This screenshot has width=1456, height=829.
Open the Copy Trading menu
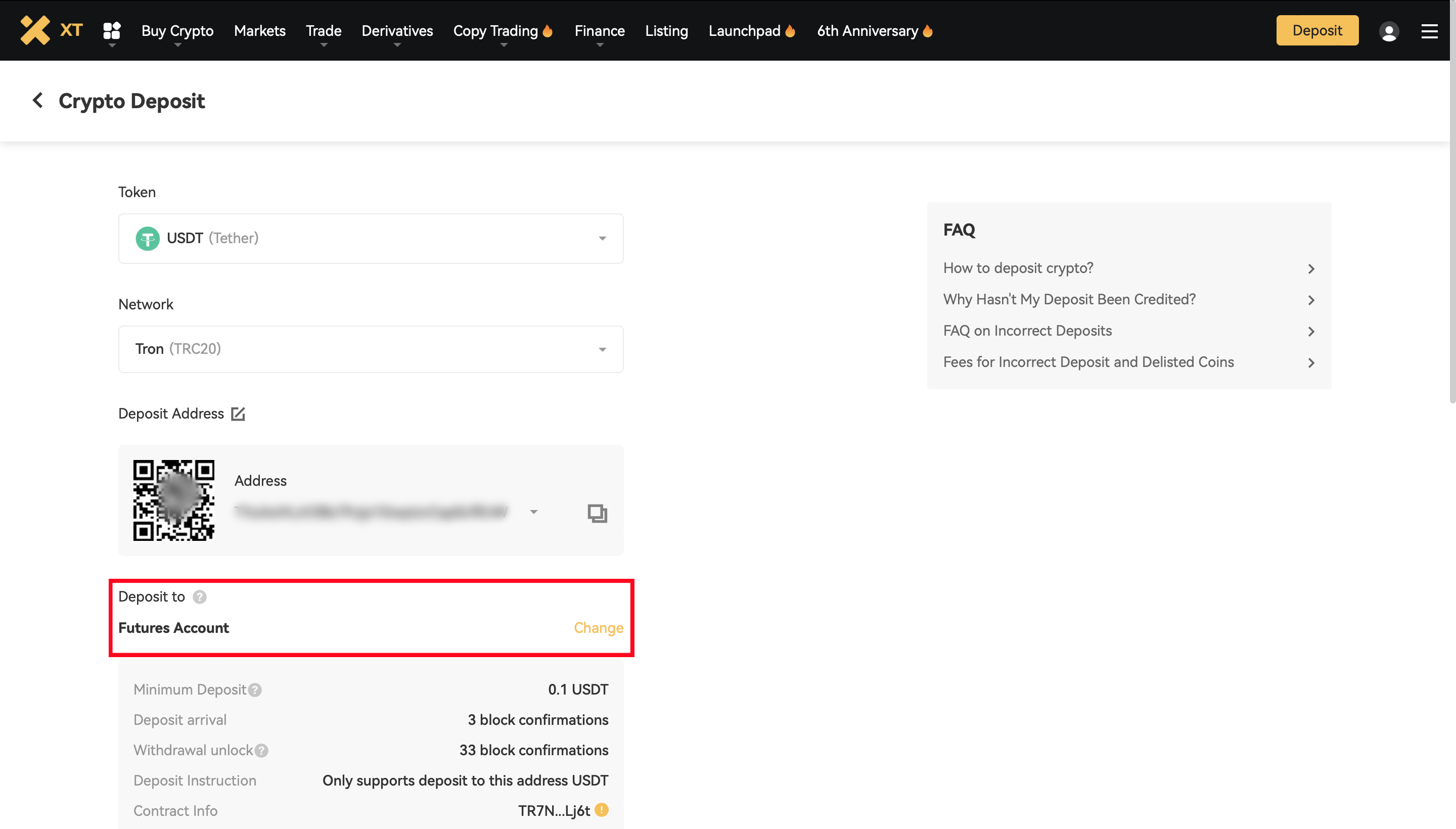[495, 31]
